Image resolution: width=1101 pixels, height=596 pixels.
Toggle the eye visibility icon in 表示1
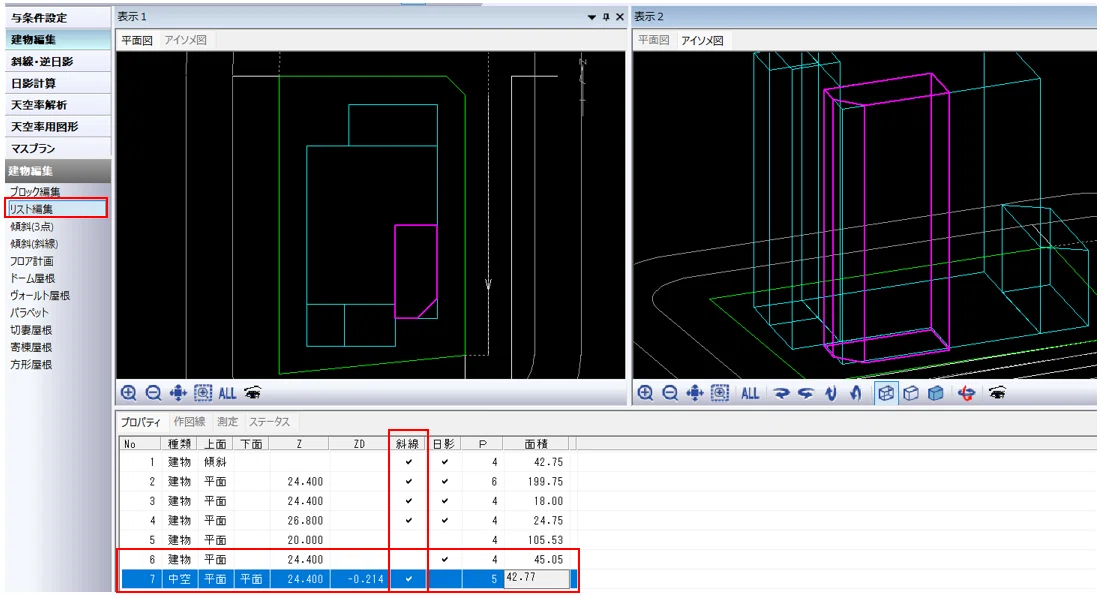(x=253, y=392)
